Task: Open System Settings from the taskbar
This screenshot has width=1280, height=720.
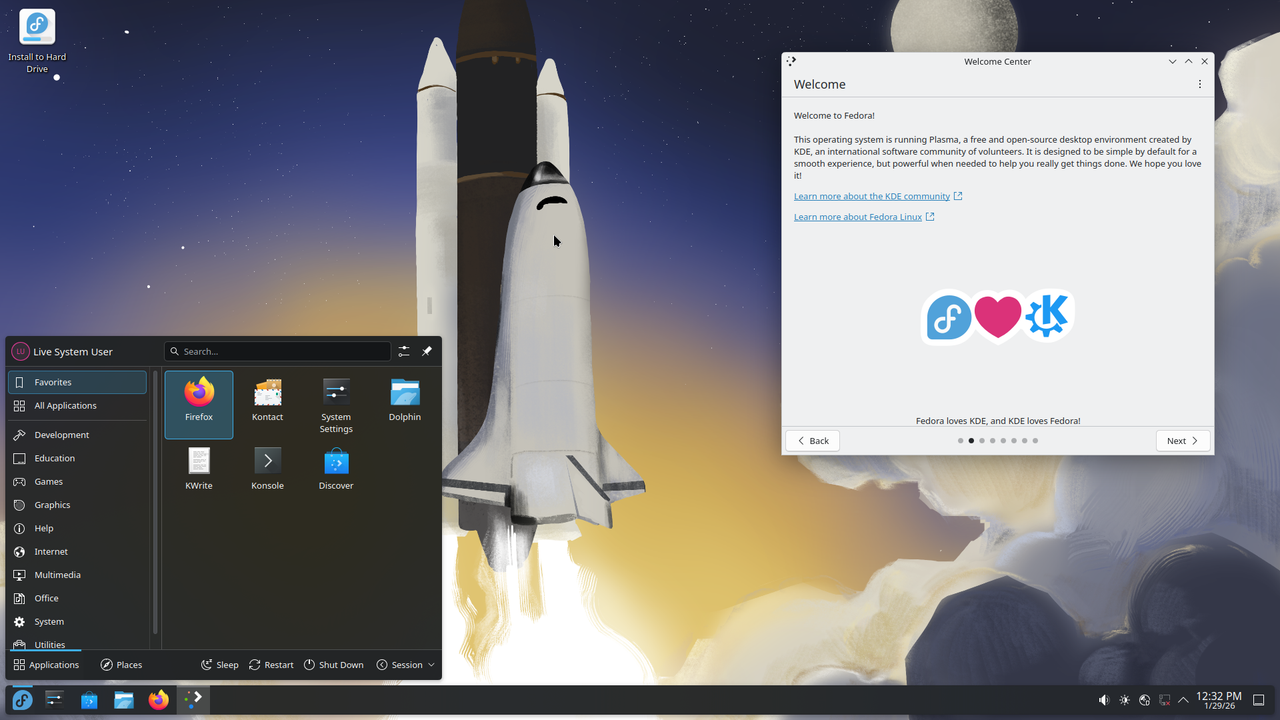Action: coord(55,700)
